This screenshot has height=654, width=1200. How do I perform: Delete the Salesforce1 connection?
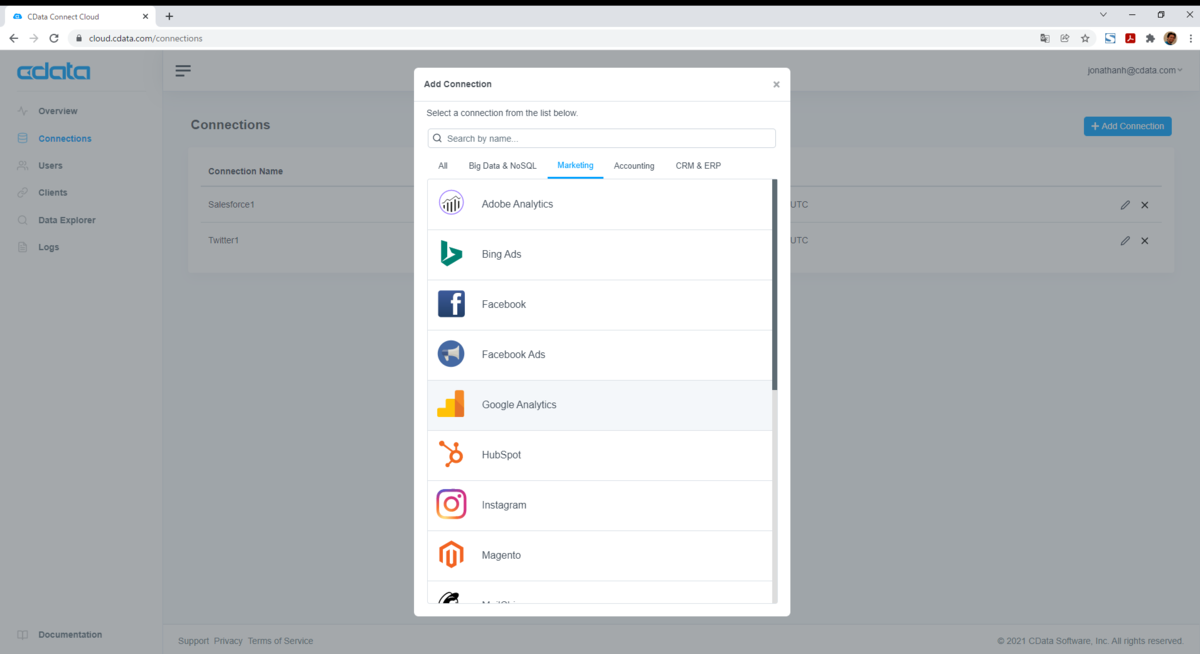1145,204
